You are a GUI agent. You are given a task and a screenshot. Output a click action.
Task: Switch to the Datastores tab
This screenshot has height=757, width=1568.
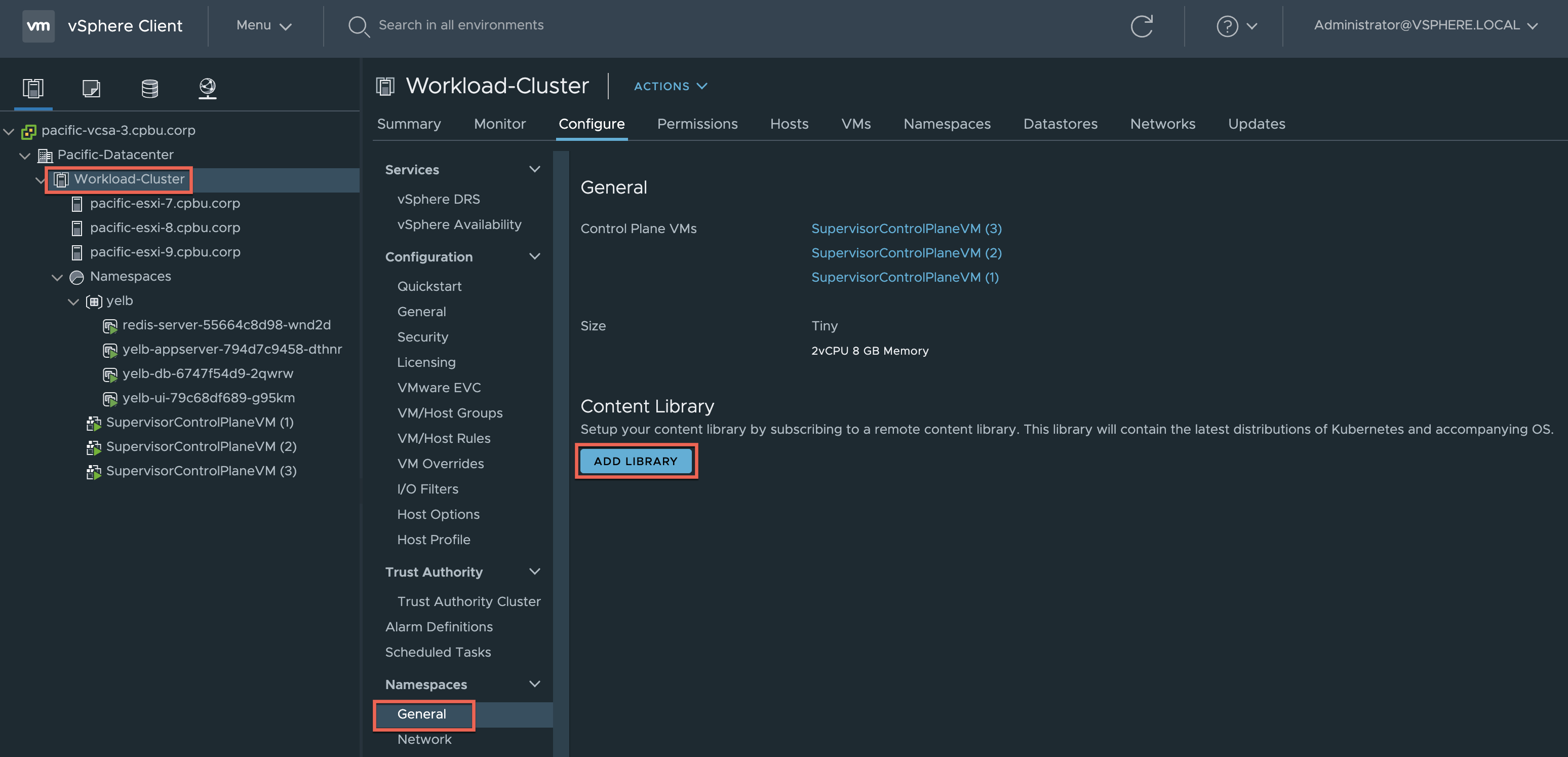tap(1060, 124)
